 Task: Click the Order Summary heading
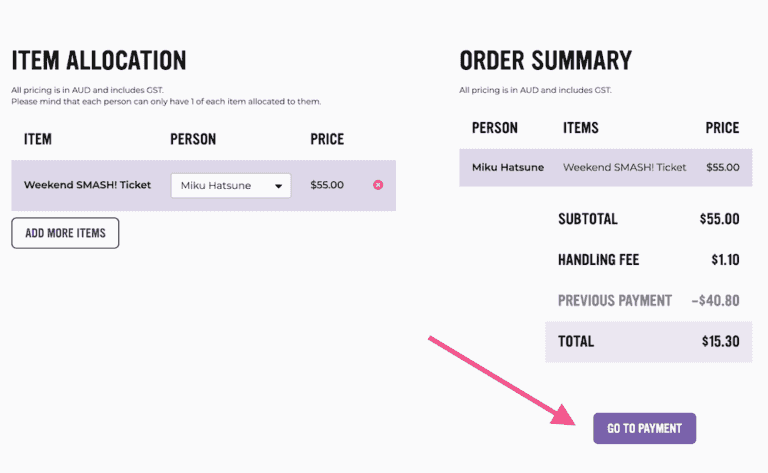pos(545,60)
